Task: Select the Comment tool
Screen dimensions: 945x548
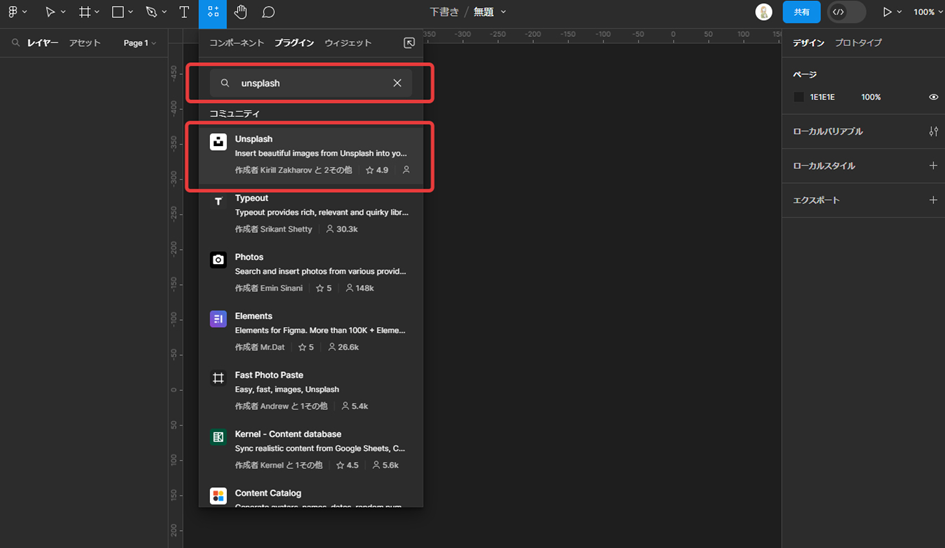Action: (268, 12)
